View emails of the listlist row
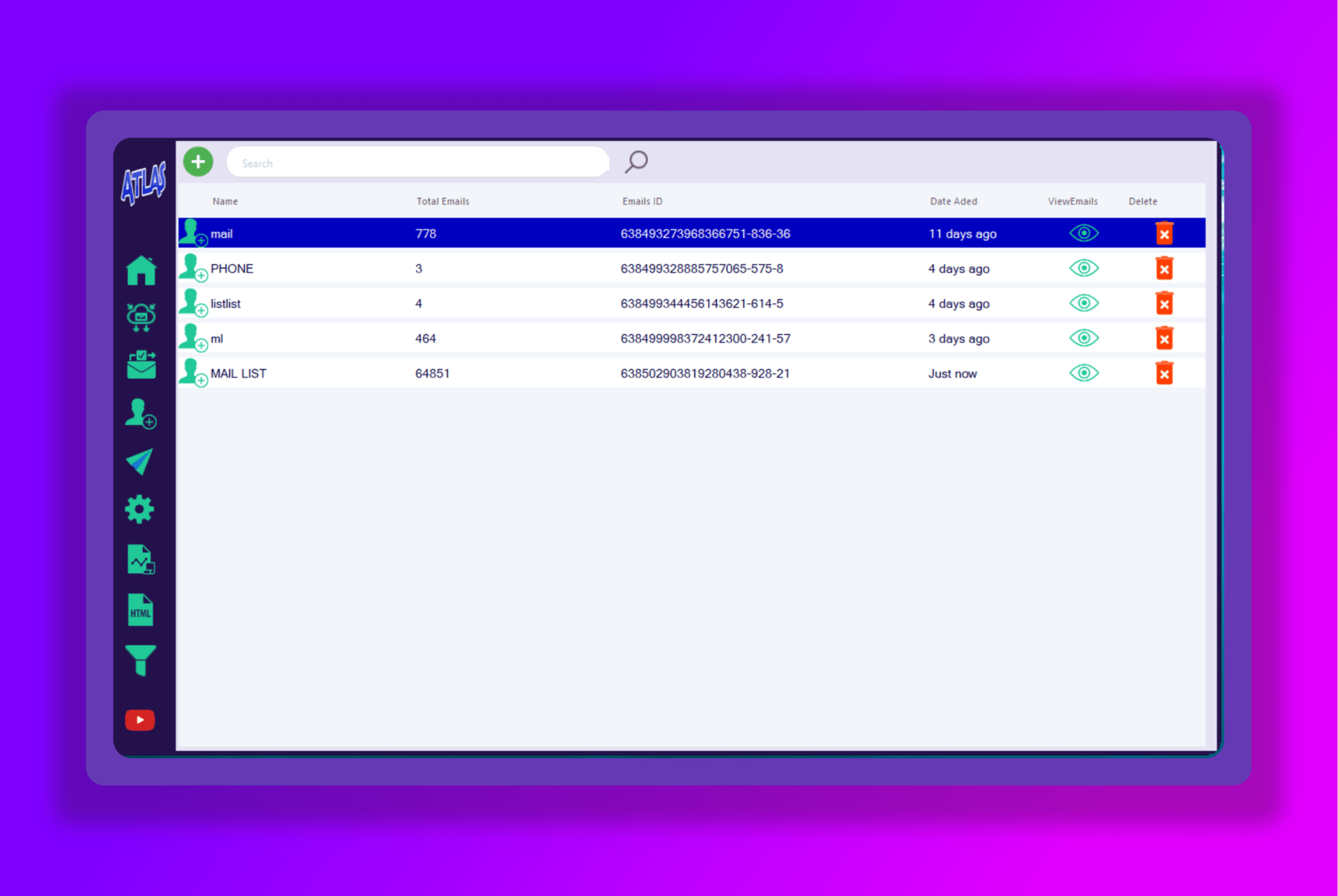Image resolution: width=1338 pixels, height=896 pixels. [x=1084, y=303]
